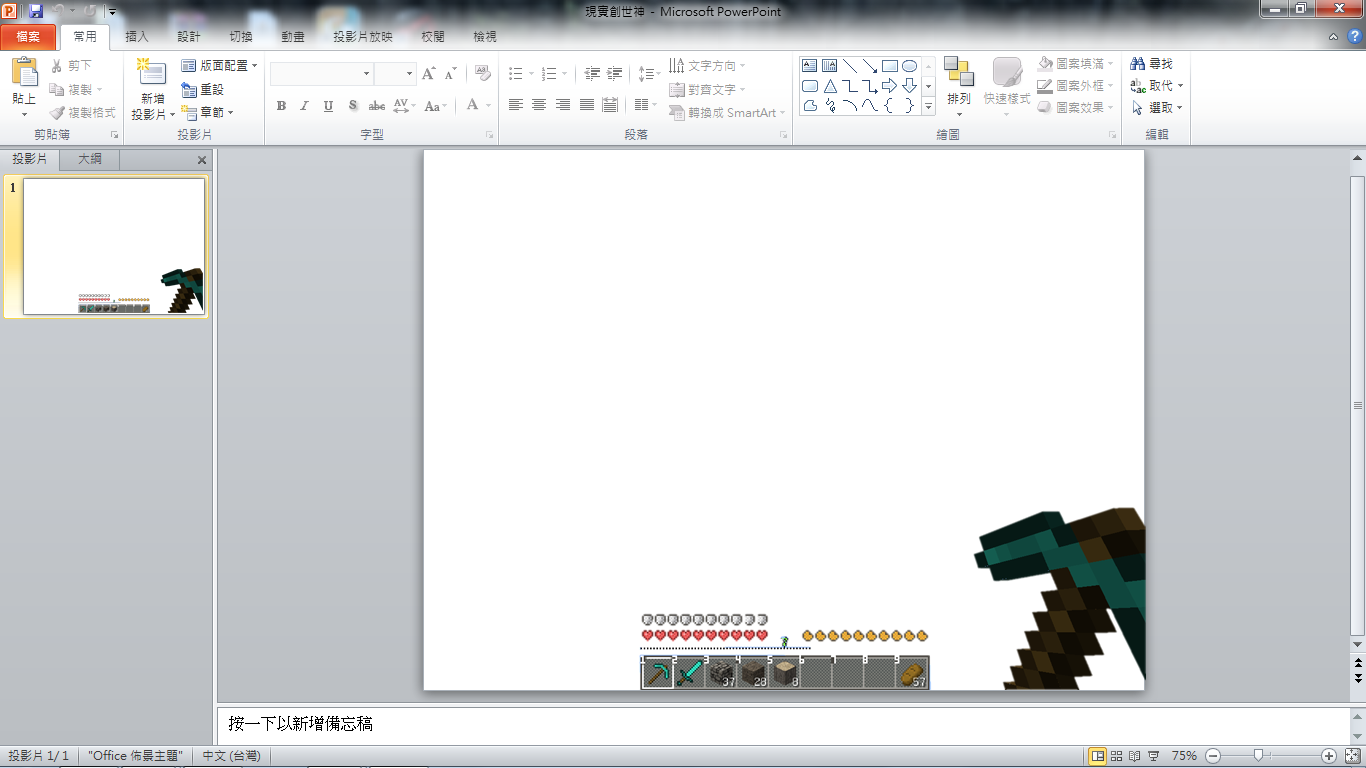Click the zoom in plus button

pyautogui.click(x=1329, y=756)
